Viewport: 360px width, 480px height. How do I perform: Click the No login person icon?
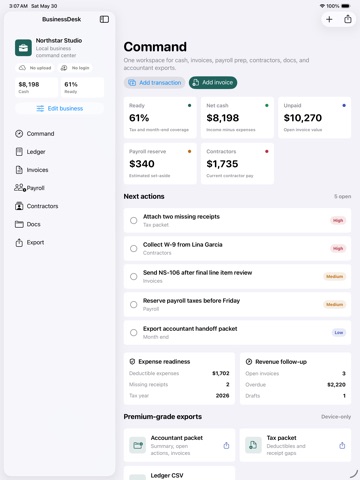[x=64, y=68]
